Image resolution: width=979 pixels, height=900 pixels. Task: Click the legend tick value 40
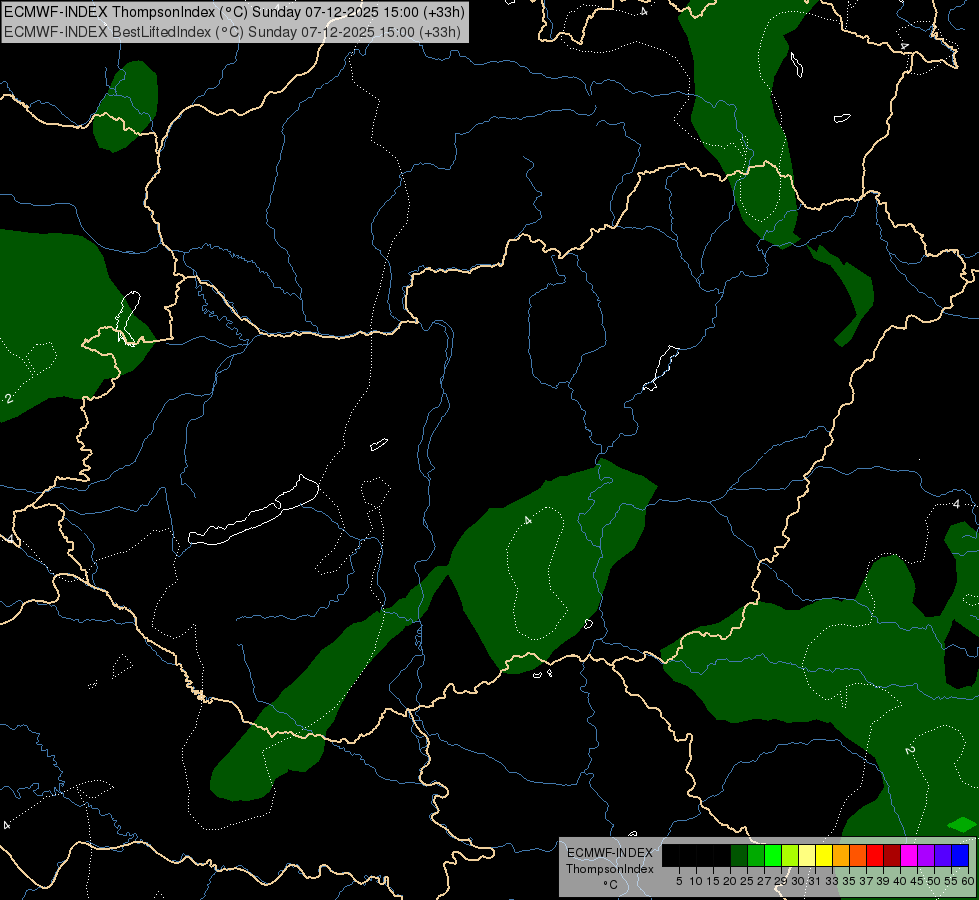(900, 881)
